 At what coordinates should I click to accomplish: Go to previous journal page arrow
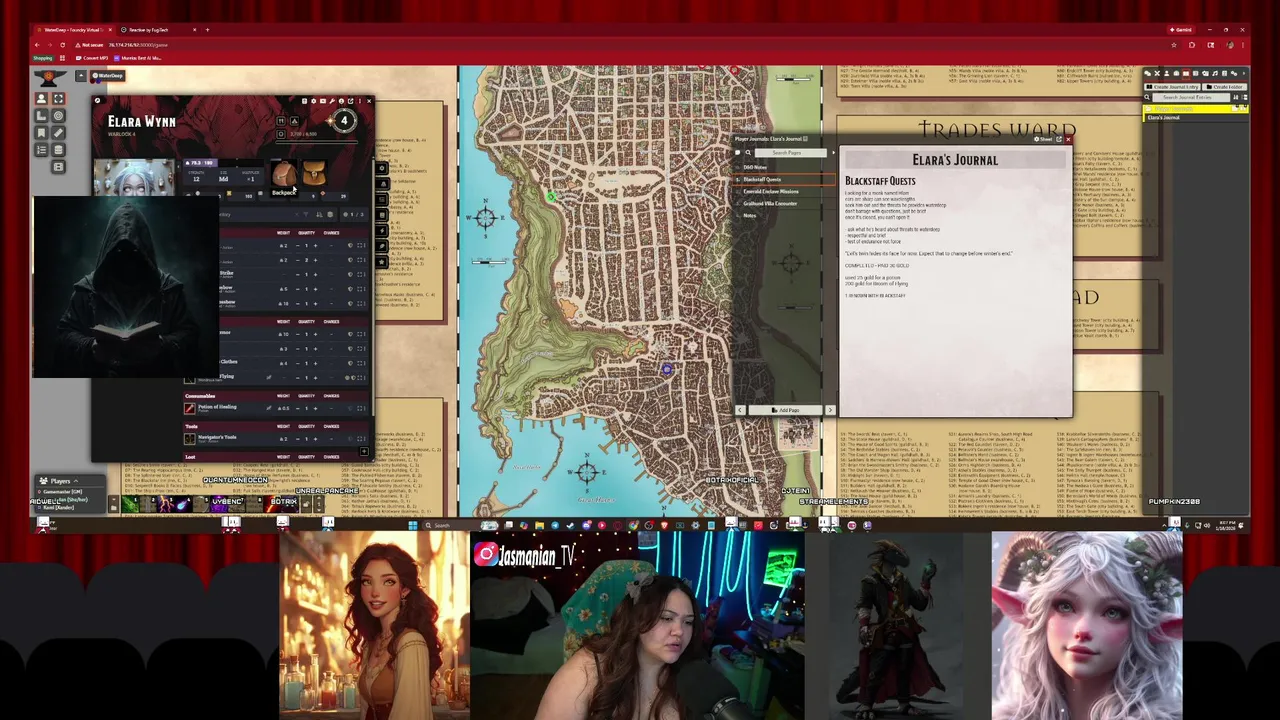pos(740,410)
